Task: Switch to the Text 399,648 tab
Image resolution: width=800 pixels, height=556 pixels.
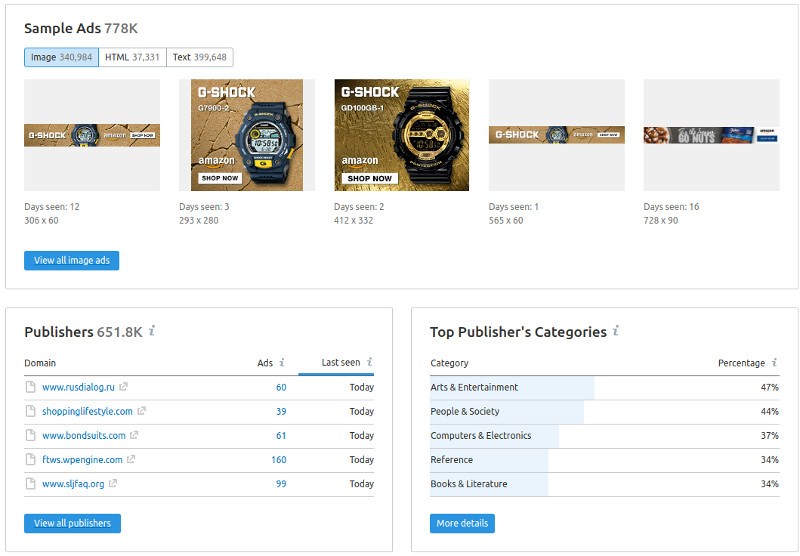Action: coord(199,57)
